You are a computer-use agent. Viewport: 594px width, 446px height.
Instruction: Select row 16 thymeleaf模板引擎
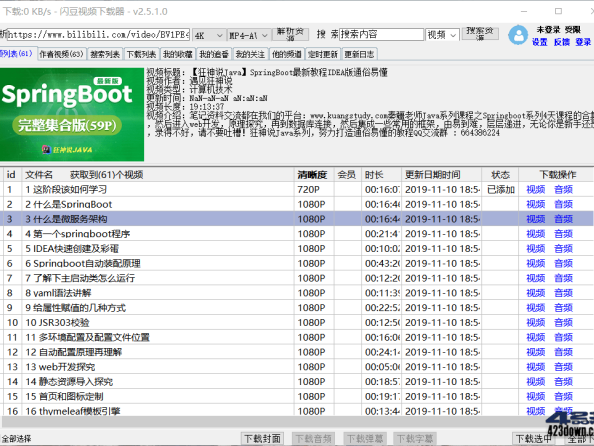[x=297, y=410]
